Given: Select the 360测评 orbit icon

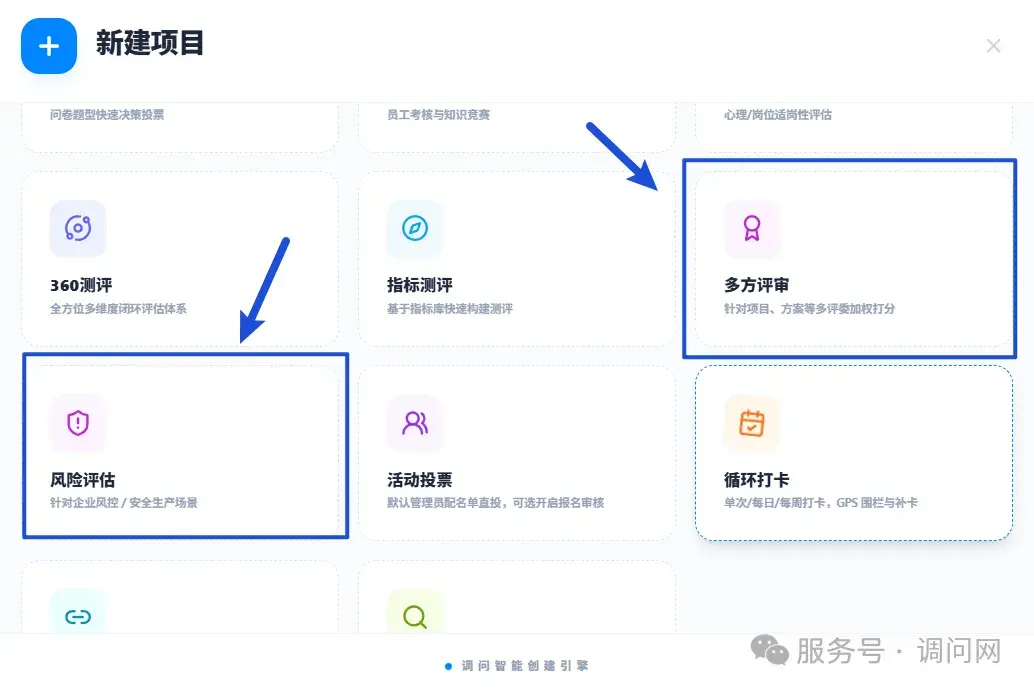Looking at the screenshot, I should pos(78,228).
